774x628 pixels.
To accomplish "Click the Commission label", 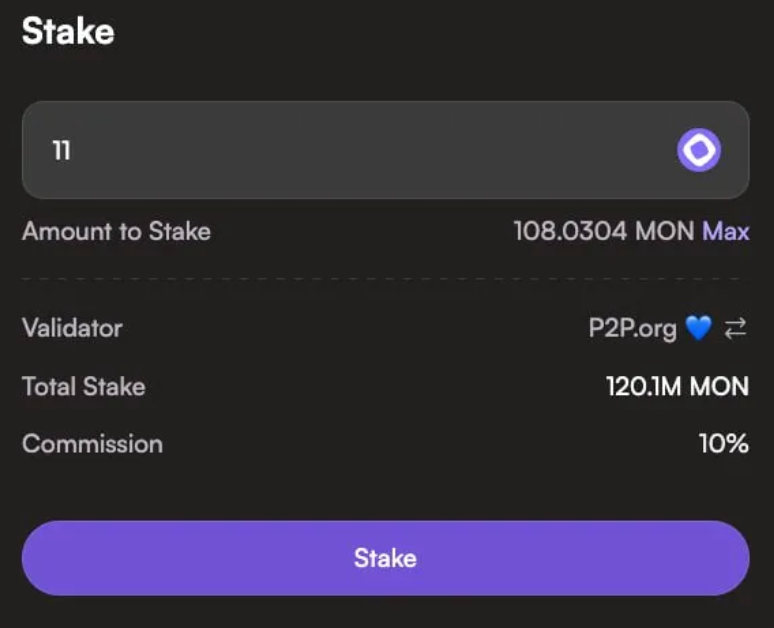I will [x=92, y=444].
